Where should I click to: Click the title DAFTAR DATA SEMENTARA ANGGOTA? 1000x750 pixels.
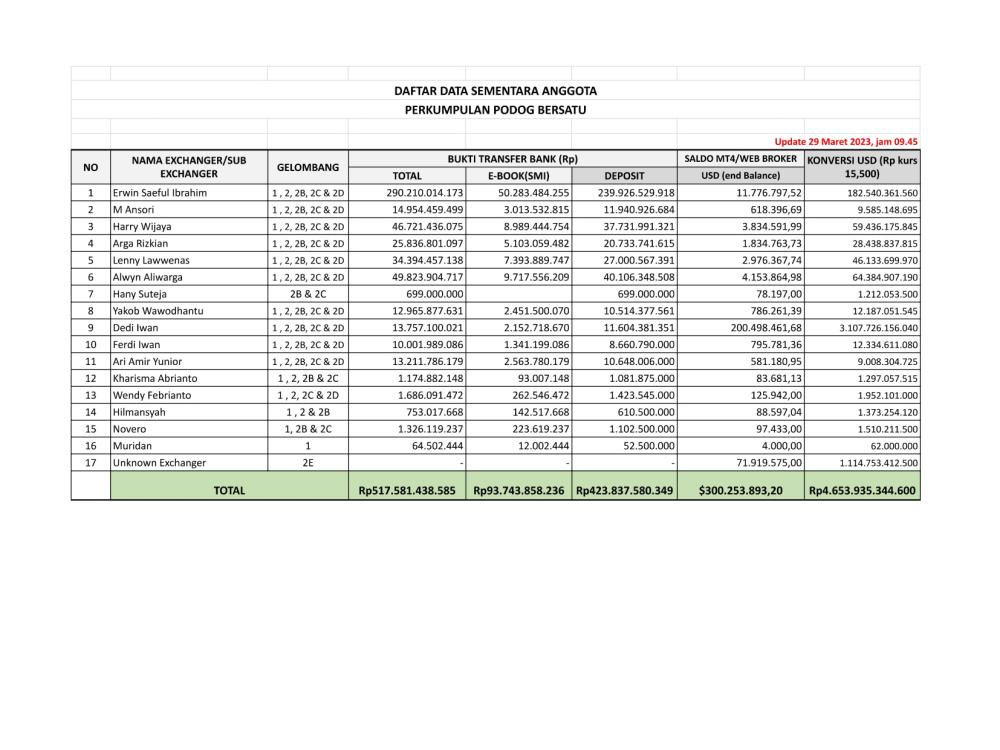point(495,91)
